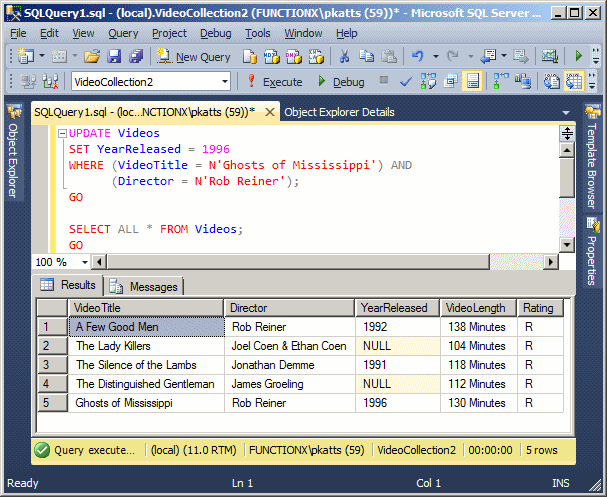Click the New Query button
Screen dimensions: 607x497
click(x=194, y=57)
